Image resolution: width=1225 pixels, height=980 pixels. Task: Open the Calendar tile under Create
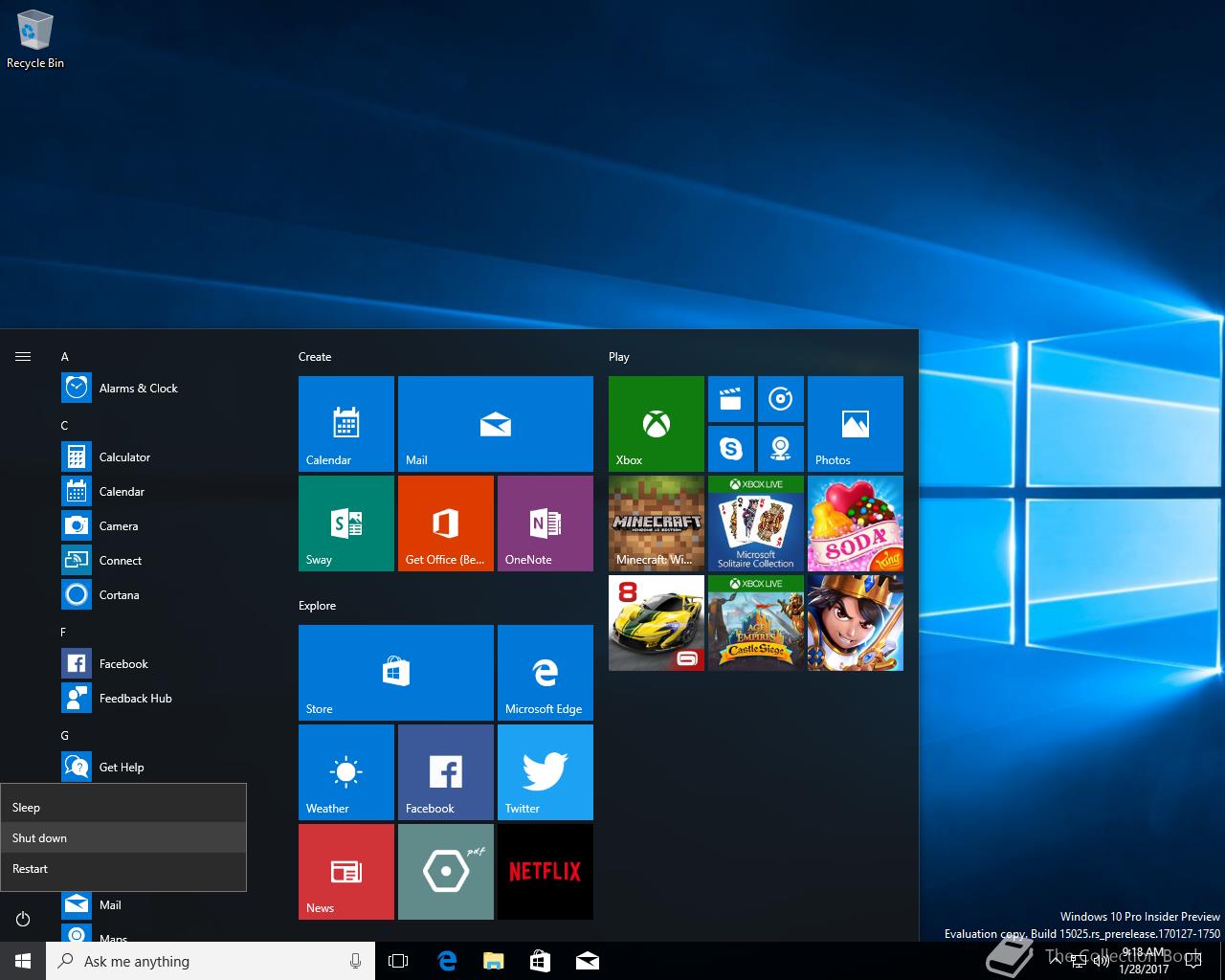click(x=346, y=424)
